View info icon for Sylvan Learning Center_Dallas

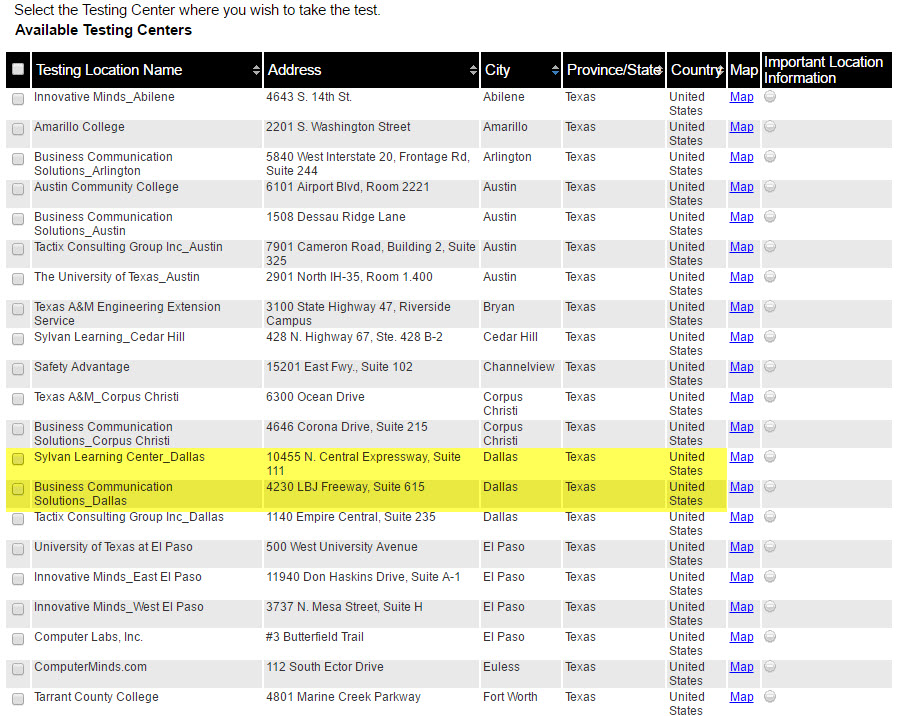(770, 457)
